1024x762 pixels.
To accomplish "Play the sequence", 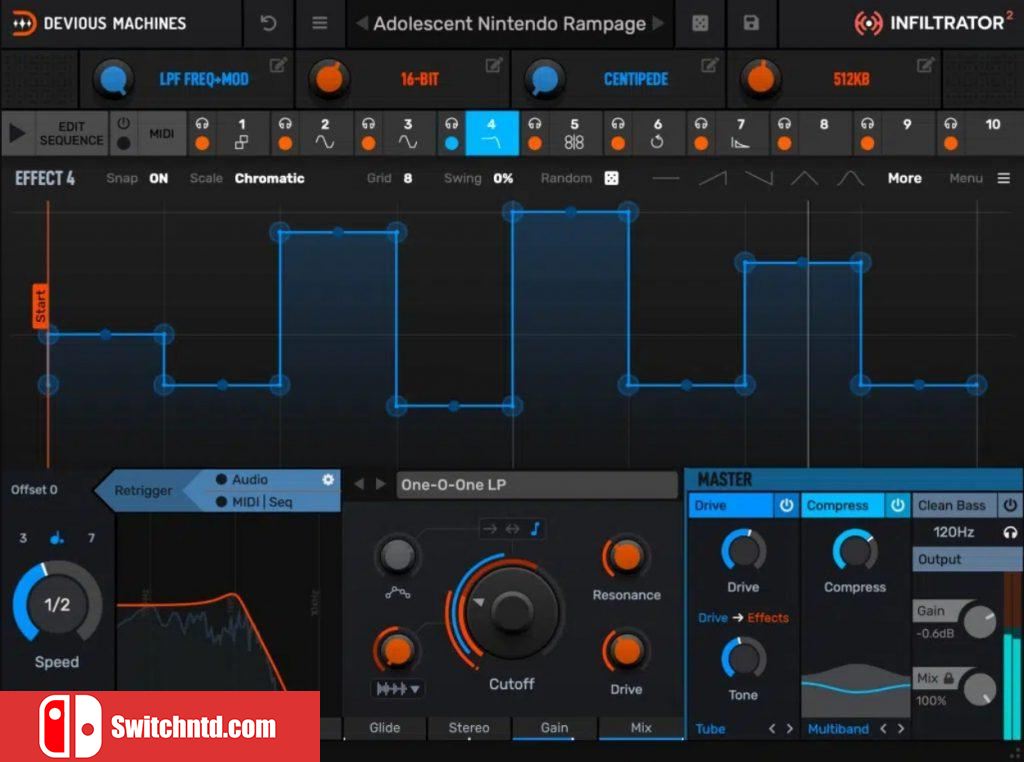I will [18, 133].
